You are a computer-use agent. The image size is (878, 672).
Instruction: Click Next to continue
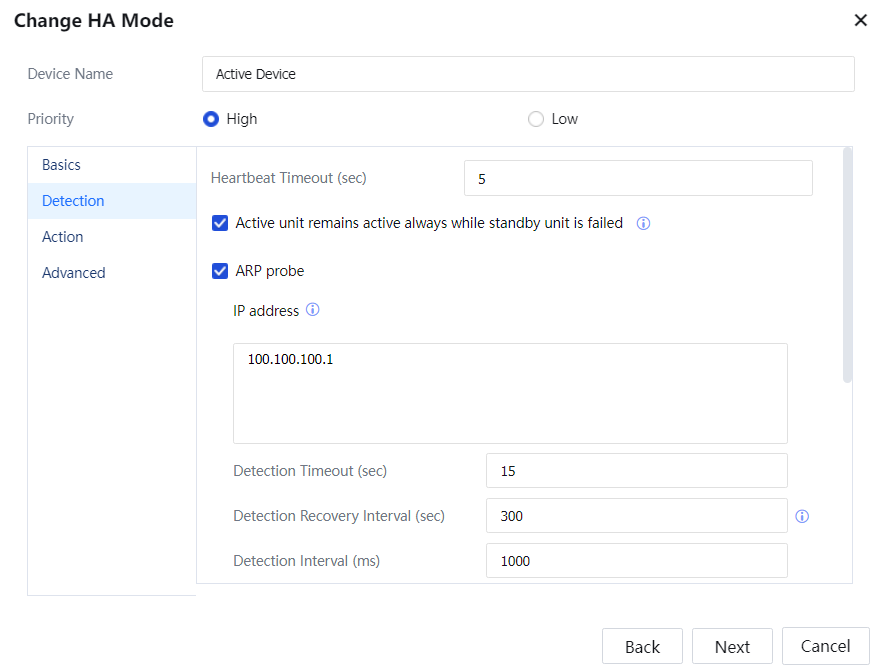coord(732,647)
